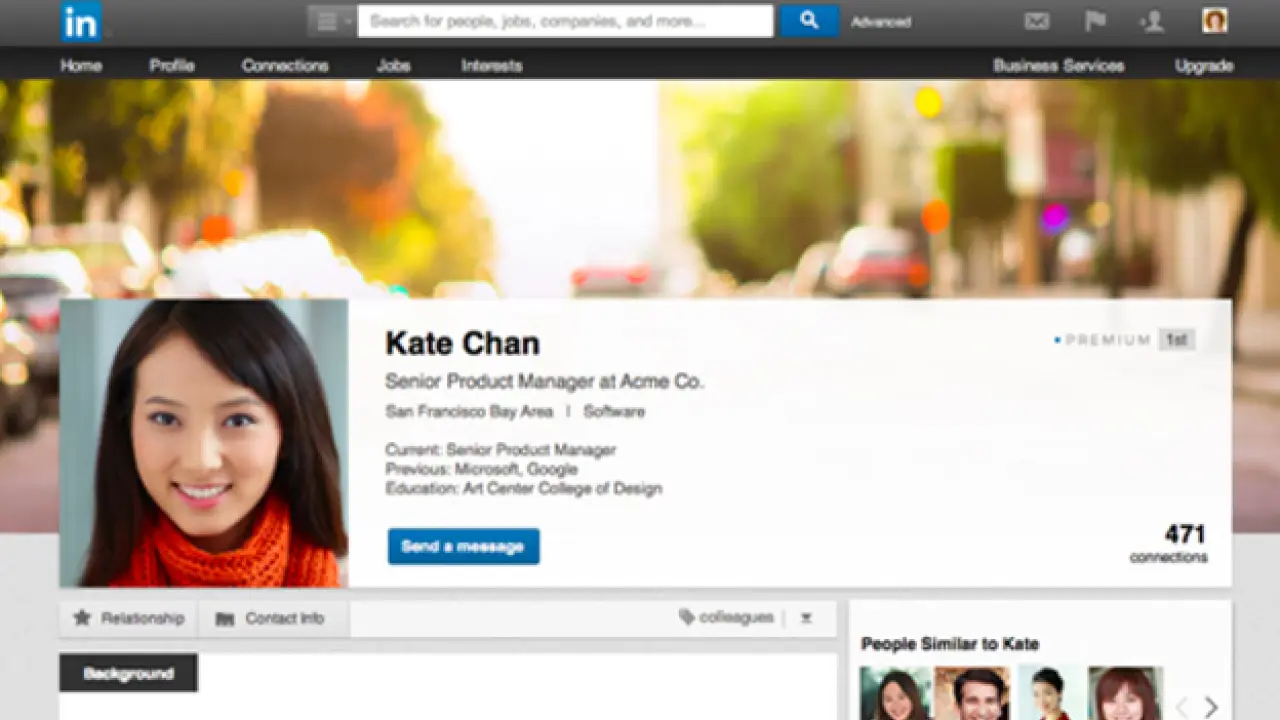Open the Jobs menu item

(x=393, y=65)
